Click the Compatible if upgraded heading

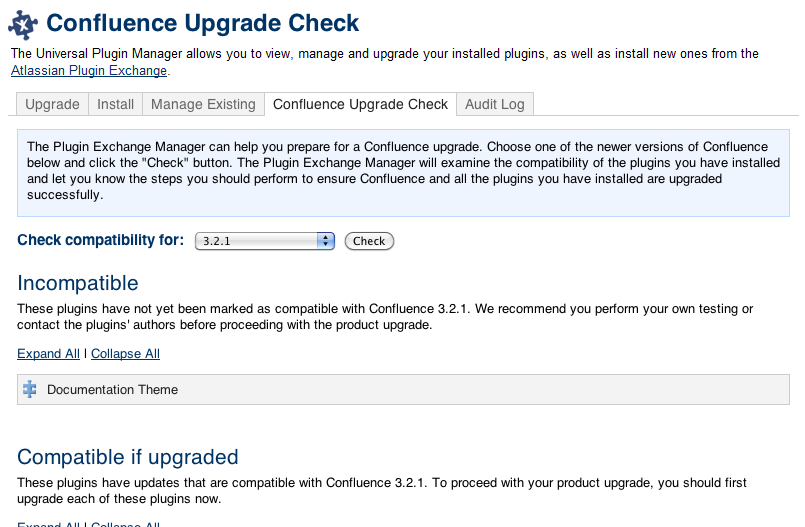click(128, 457)
